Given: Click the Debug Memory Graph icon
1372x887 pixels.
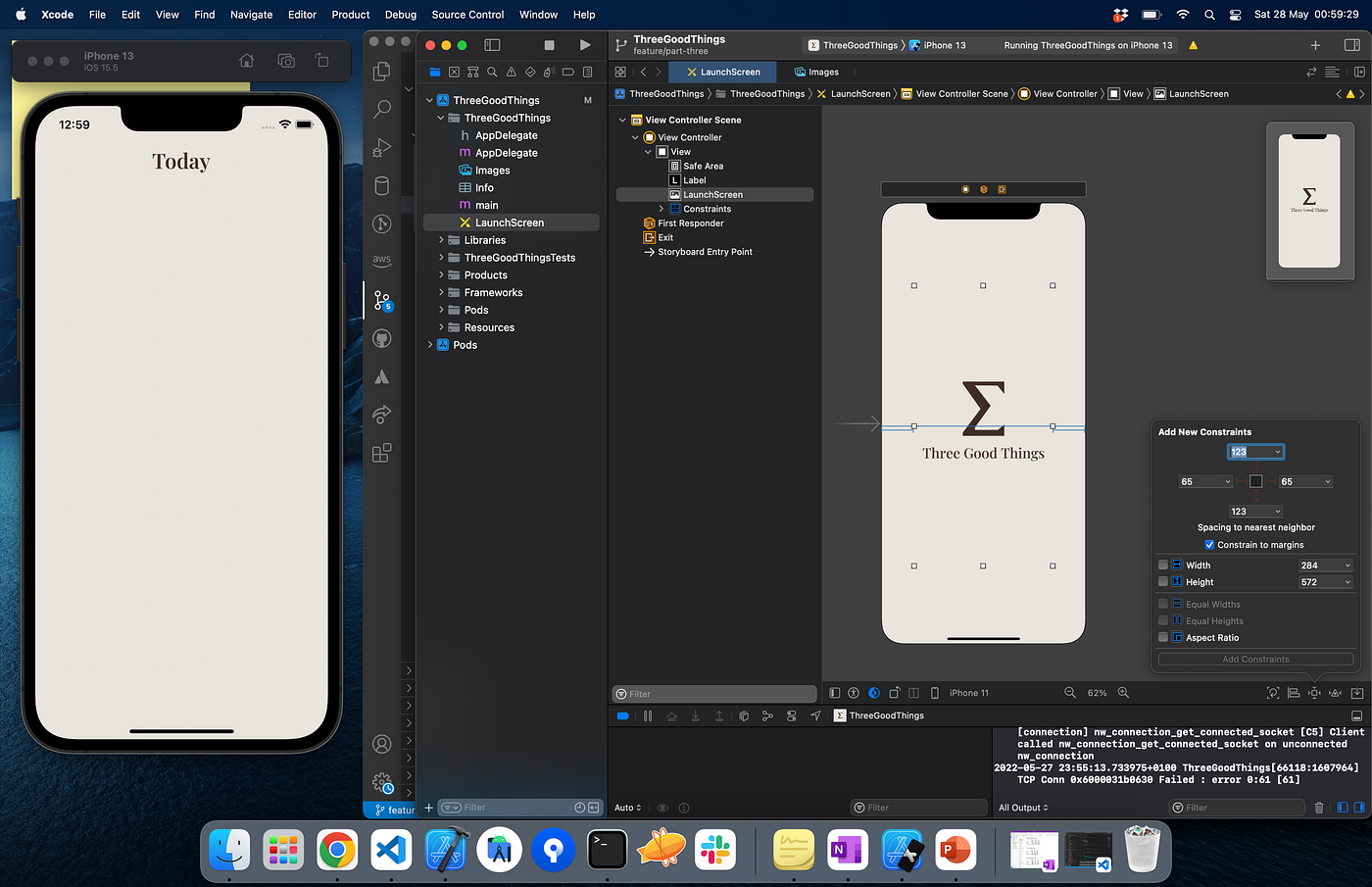Looking at the screenshot, I should coord(767,715).
